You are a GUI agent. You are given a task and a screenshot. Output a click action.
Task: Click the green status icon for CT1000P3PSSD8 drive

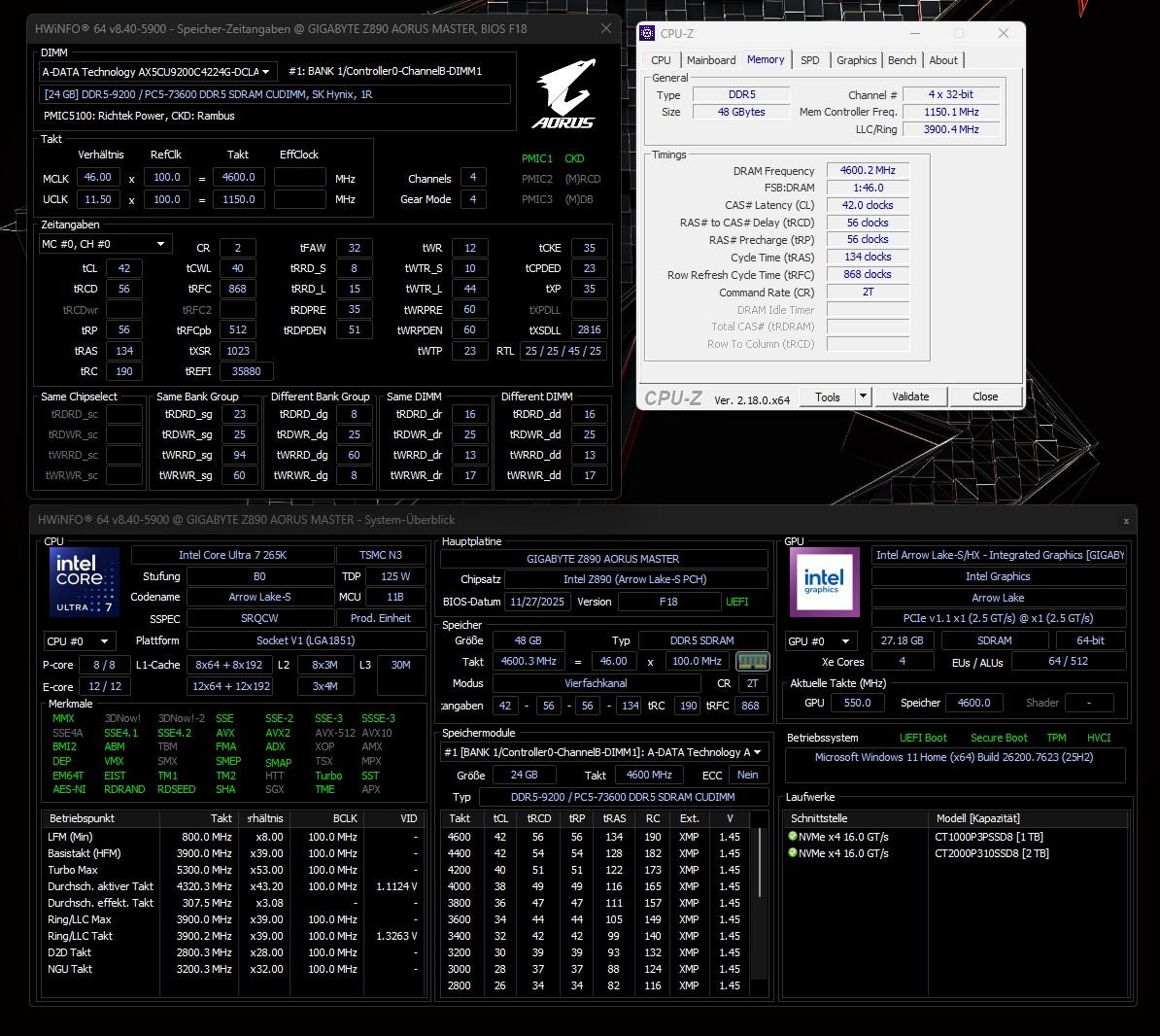793,836
